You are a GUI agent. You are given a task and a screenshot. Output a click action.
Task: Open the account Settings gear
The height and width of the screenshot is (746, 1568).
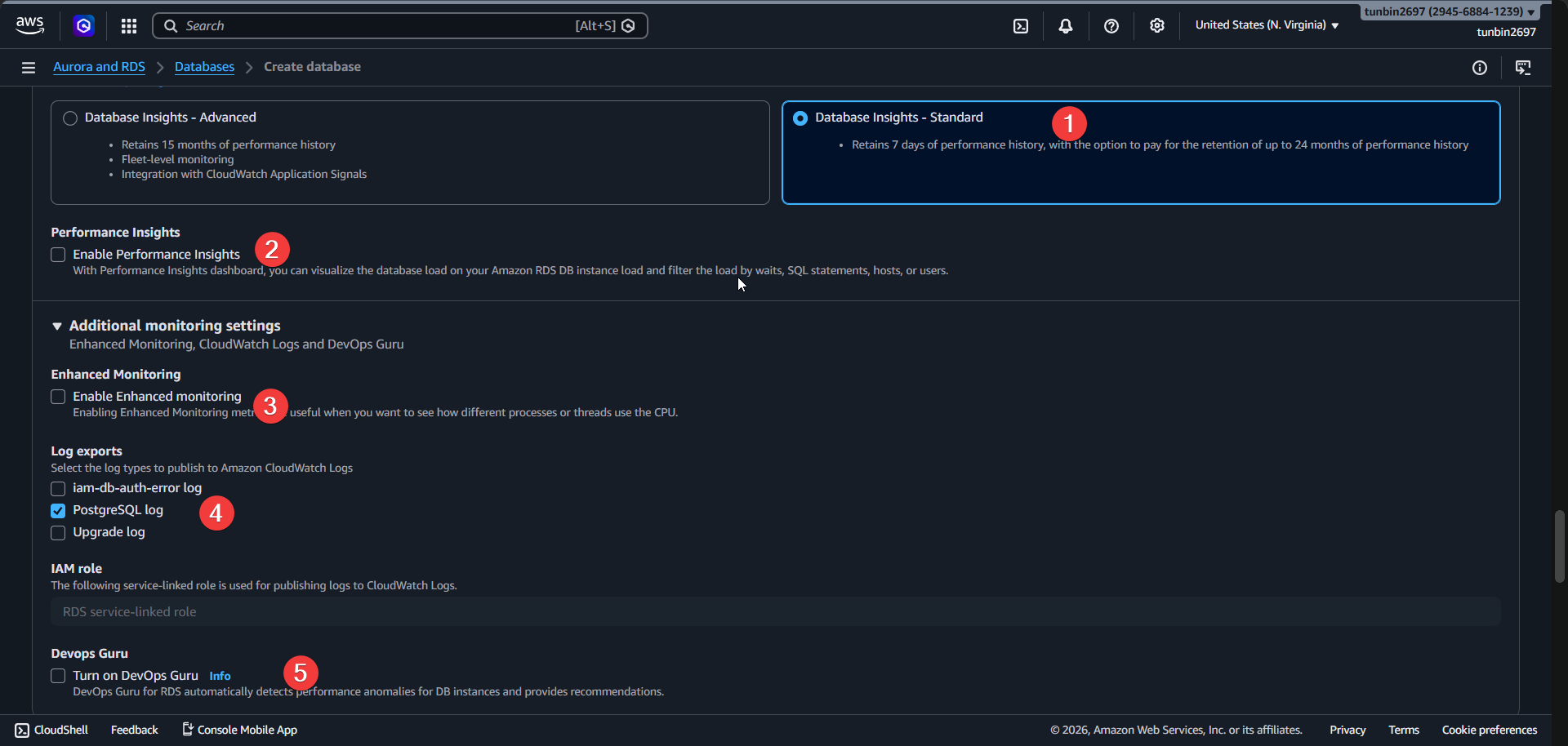(1156, 25)
